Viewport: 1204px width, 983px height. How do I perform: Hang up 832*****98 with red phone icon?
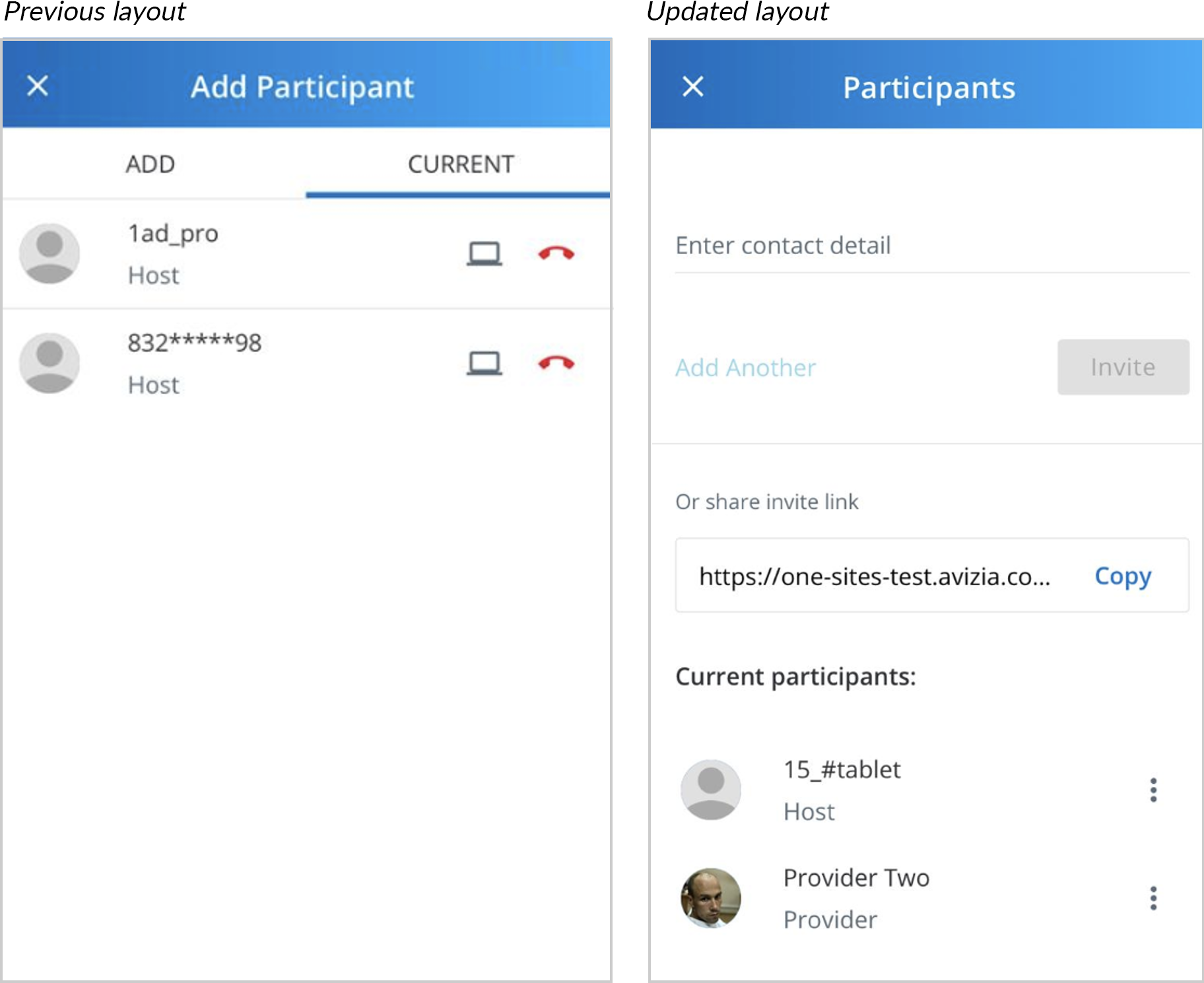point(556,363)
